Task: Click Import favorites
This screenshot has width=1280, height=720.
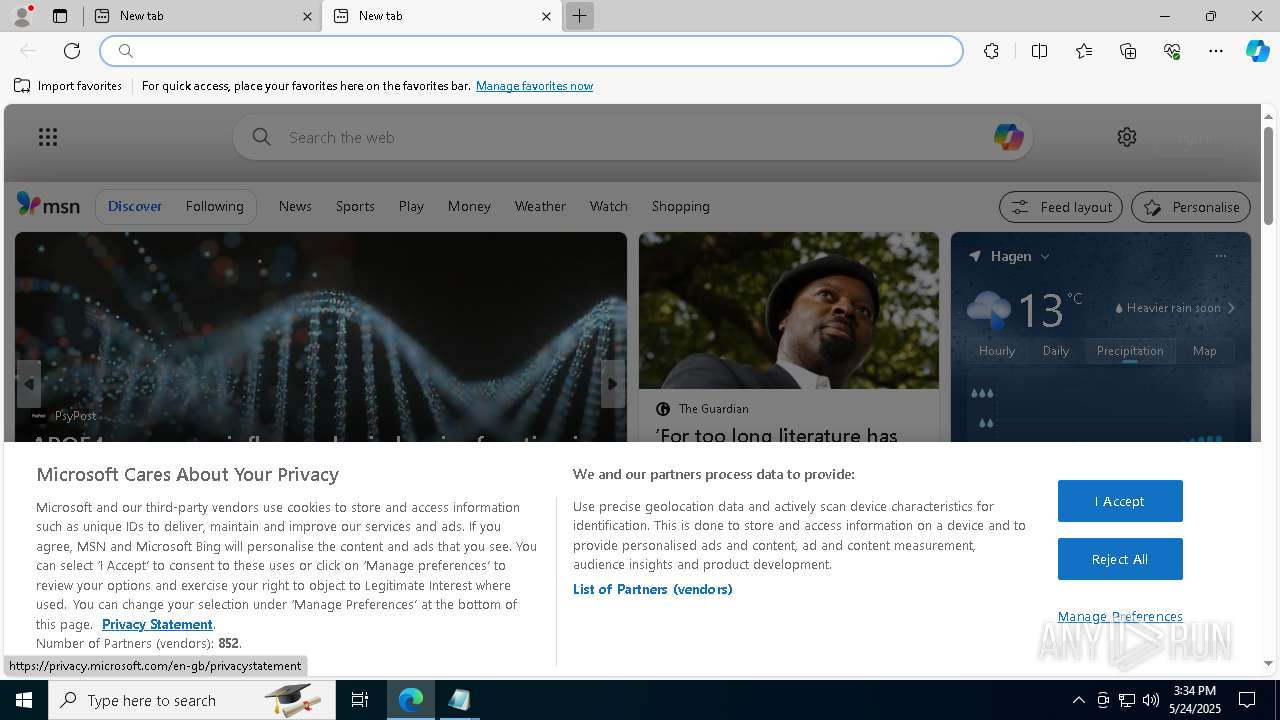Action: point(68,86)
